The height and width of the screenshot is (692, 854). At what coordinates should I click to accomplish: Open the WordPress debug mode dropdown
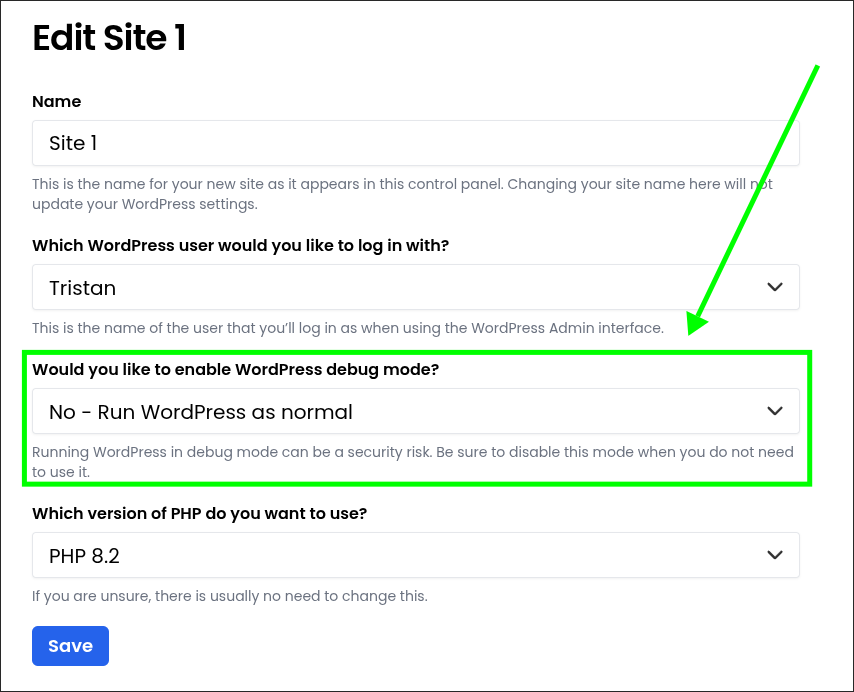tap(416, 411)
